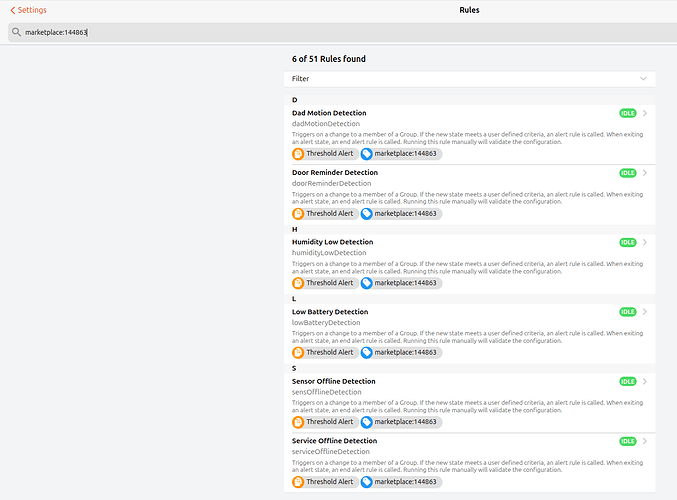Click orange Threshold Alert icon for Dad Motion Detection
Image resolution: width=677 pixels, height=500 pixels.
(x=298, y=154)
